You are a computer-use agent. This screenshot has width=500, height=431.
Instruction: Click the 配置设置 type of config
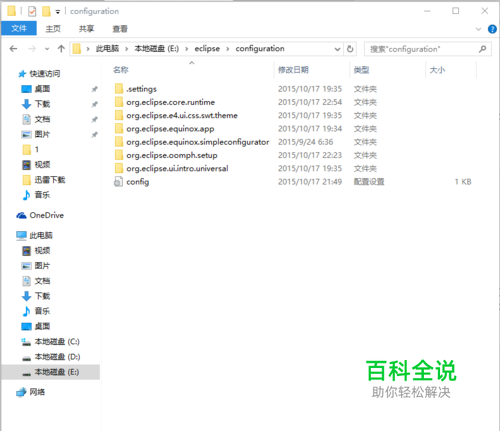[x=369, y=182]
